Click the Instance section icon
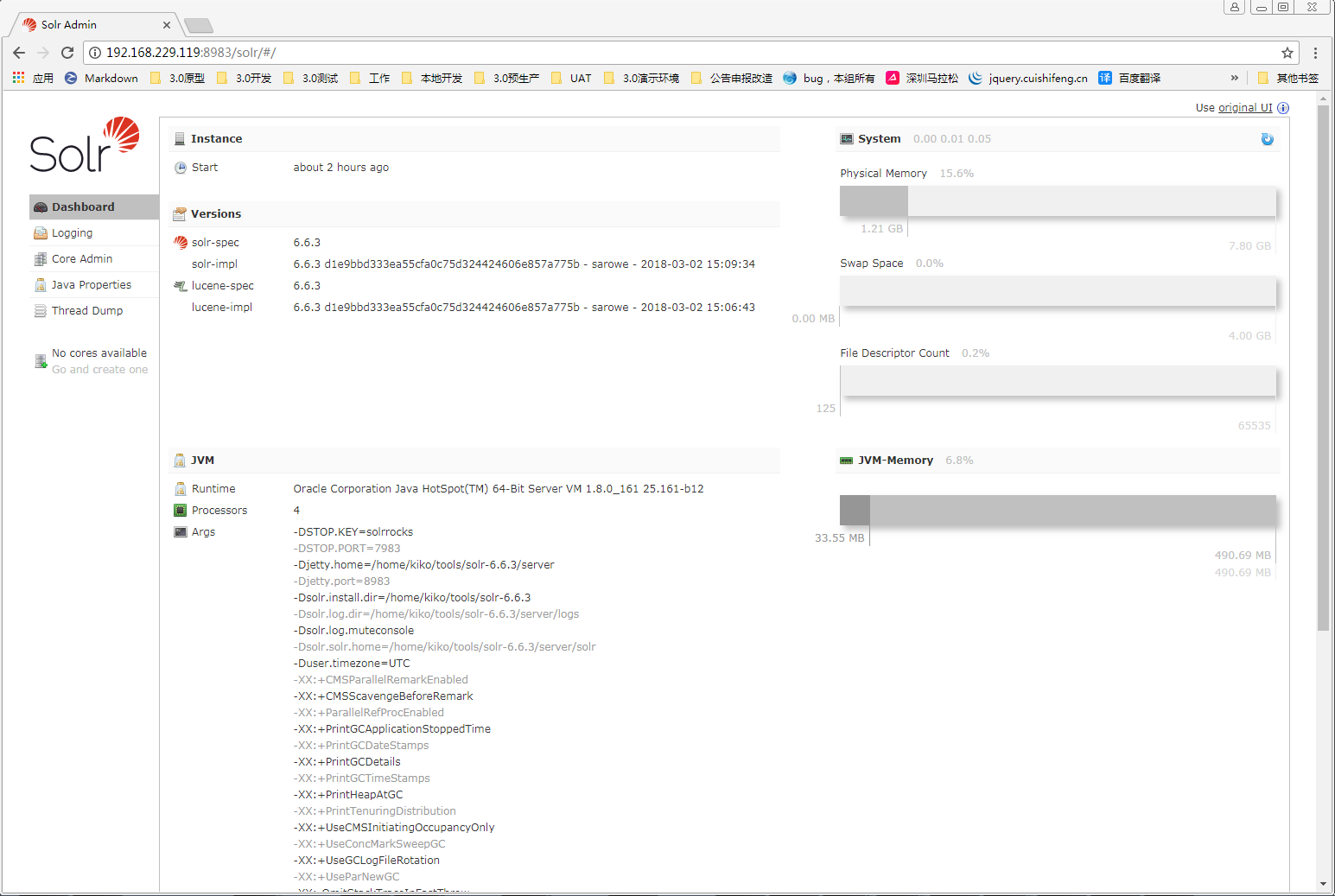1335x896 pixels. pyautogui.click(x=180, y=139)
